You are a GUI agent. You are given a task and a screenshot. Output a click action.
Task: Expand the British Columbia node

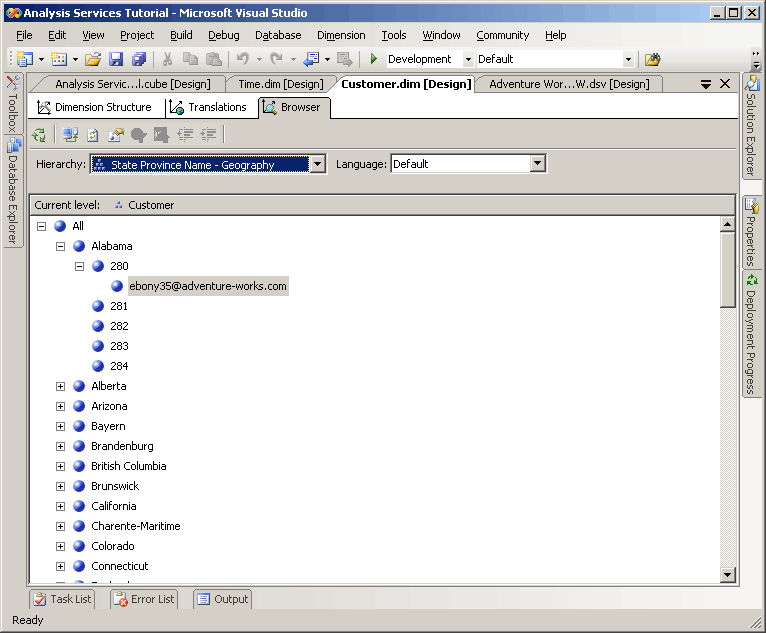[x=61, y=466]
